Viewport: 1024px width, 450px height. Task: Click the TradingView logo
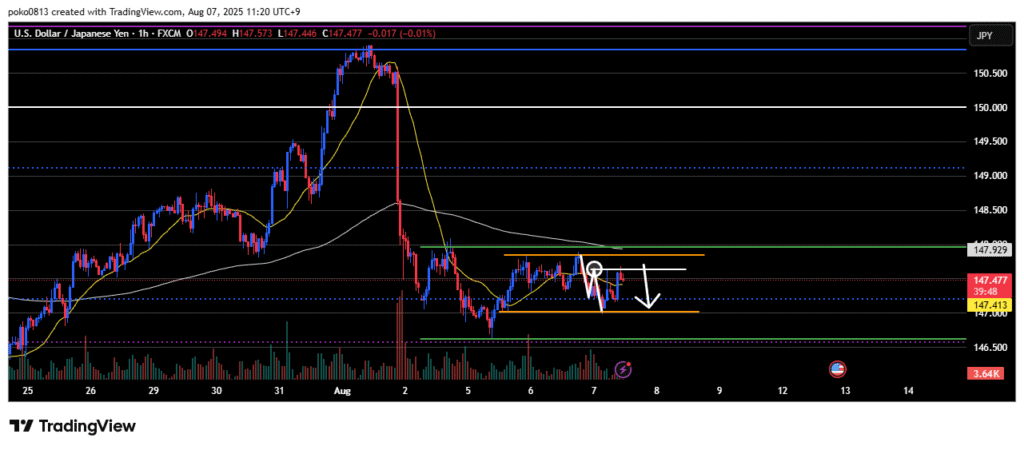coord(72,426)
